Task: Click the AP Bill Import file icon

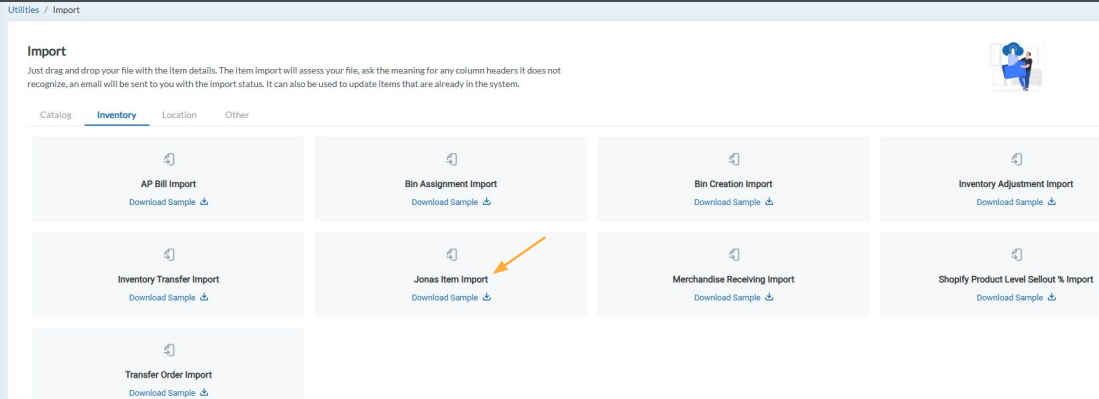Action: (x=168, y=159)
